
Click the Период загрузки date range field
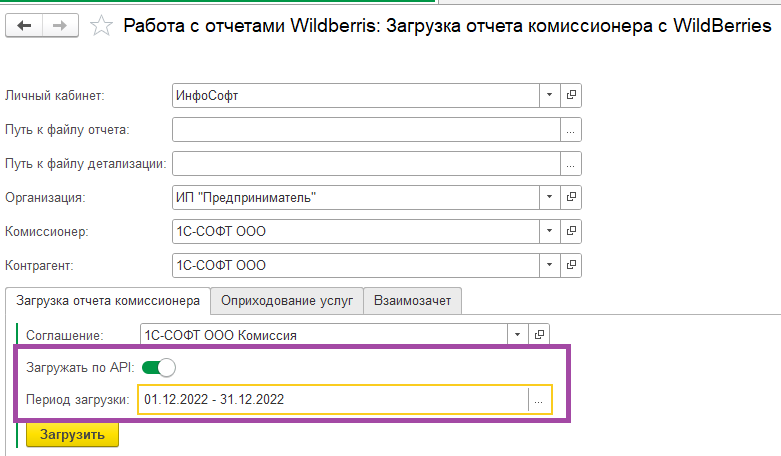[333, 400]
